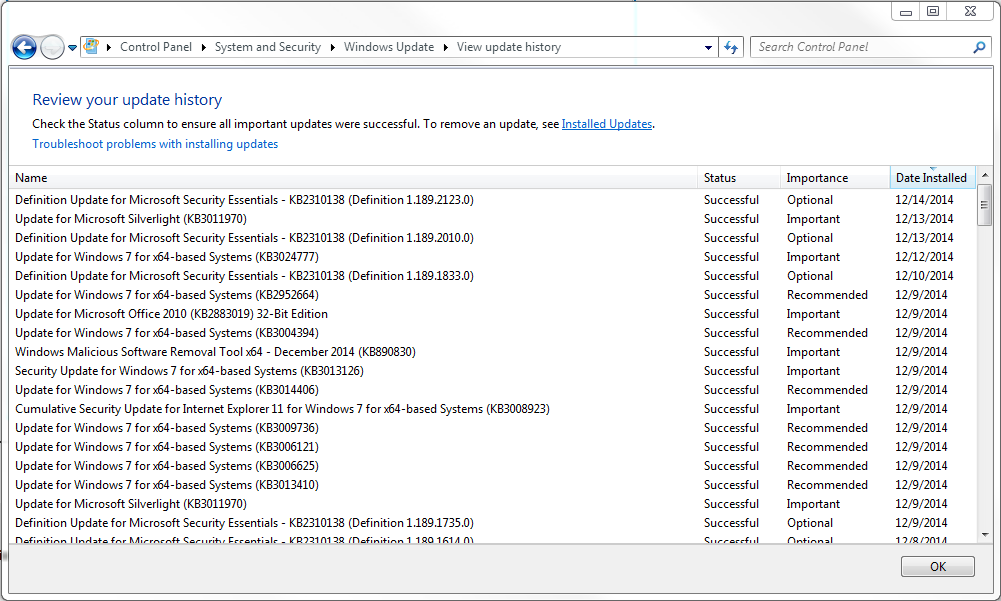Restore down the window
Viewport: 1001px width, 601px height.
933,11
